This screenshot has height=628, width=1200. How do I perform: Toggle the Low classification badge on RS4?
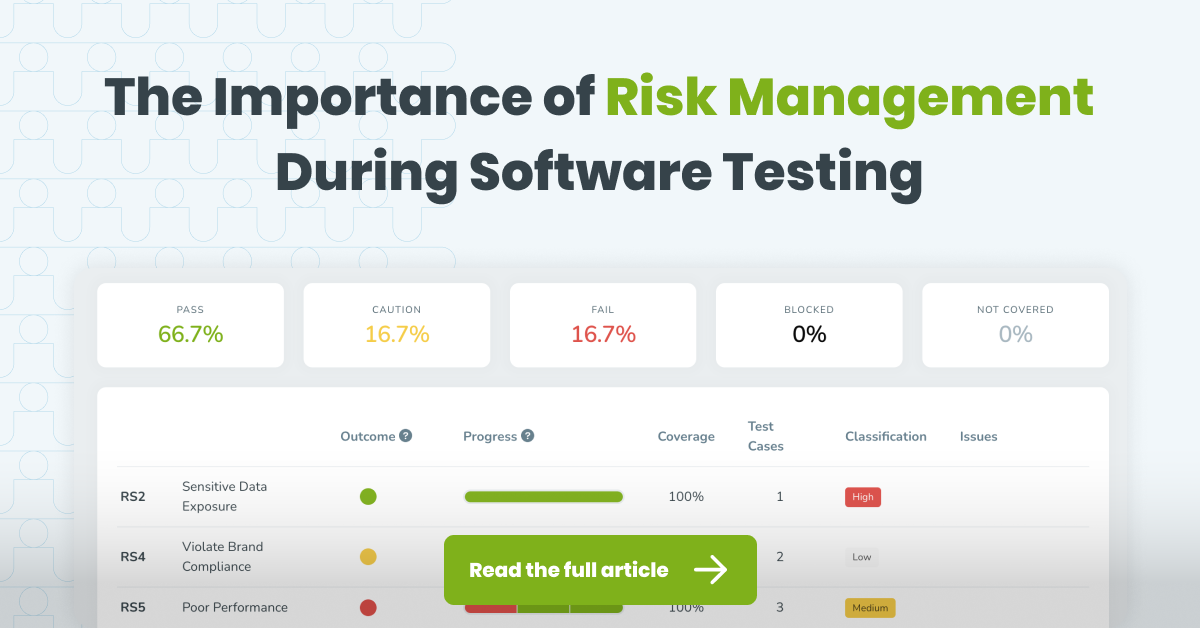tap(861, 557)
